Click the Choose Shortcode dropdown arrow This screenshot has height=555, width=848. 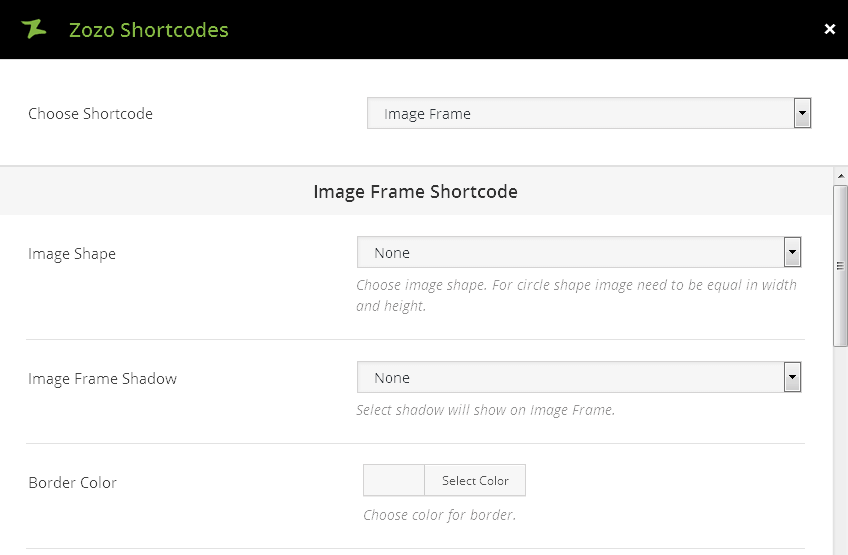(801, 114)
